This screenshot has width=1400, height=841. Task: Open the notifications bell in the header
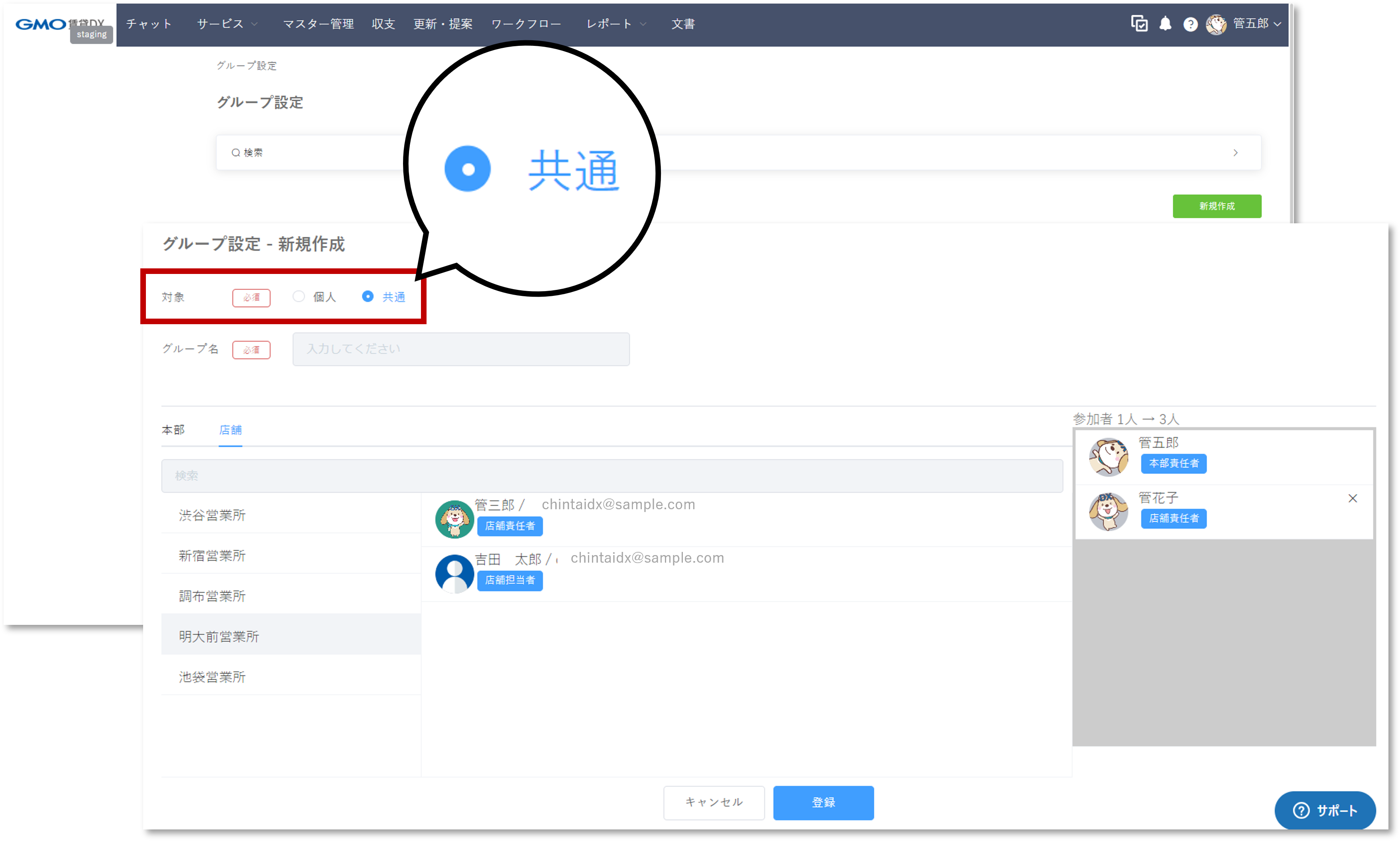point(1166,24)
